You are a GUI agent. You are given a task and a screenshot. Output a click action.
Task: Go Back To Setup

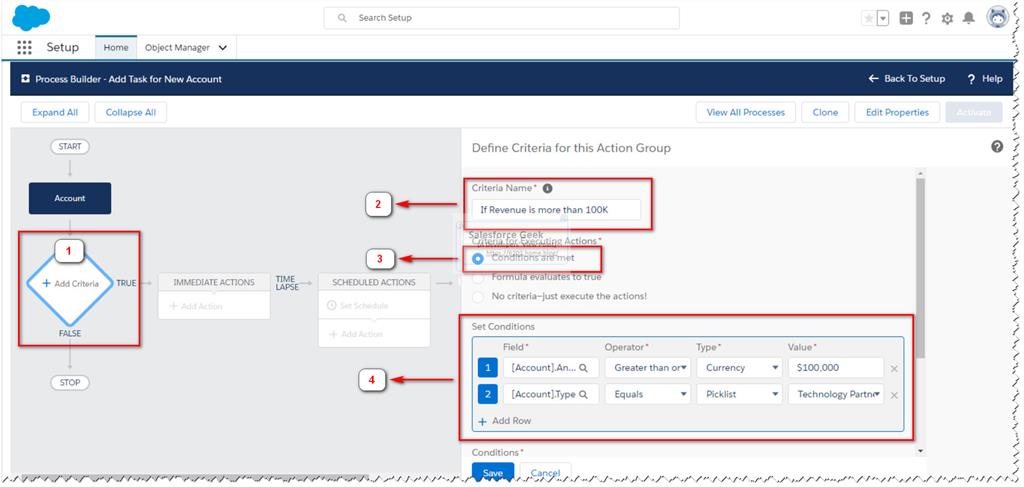906,78
